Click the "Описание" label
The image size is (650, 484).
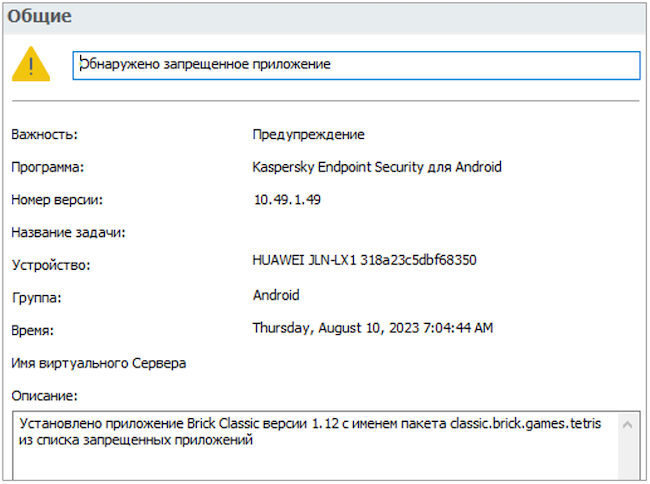(x=45, y=396)
